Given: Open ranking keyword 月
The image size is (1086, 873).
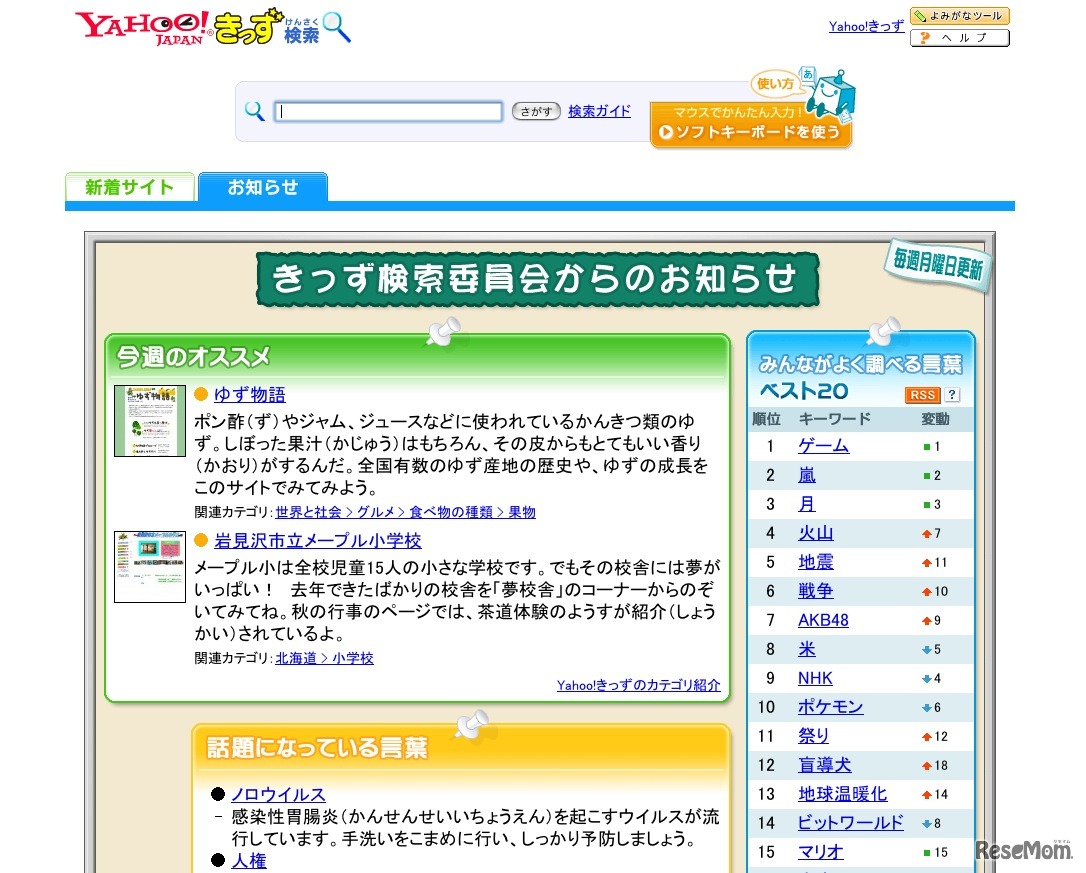Looking at the screenshot, I should tap(807, 504).
